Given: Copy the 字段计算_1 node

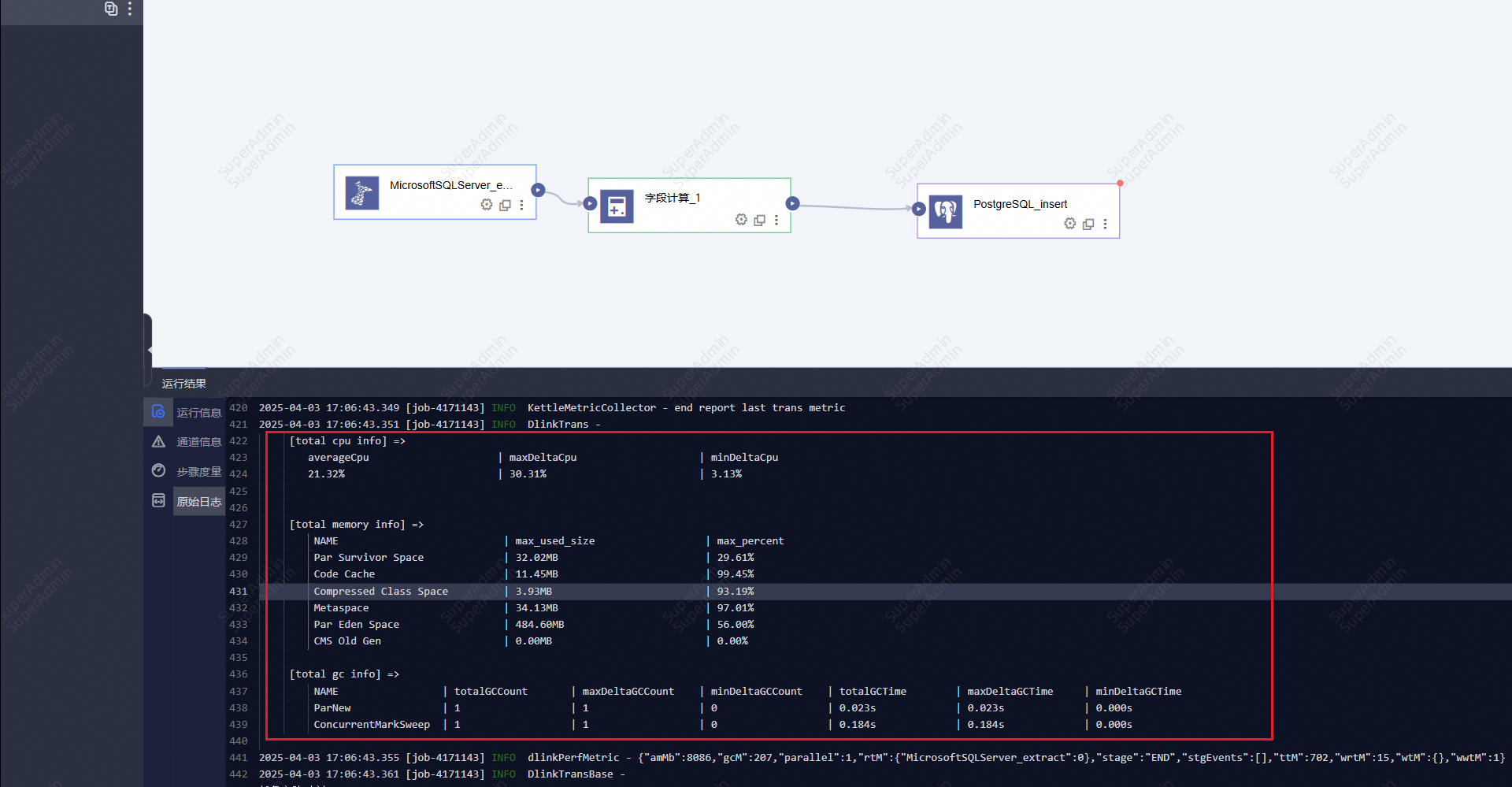Looking at the screenshot, I should 759,220.
